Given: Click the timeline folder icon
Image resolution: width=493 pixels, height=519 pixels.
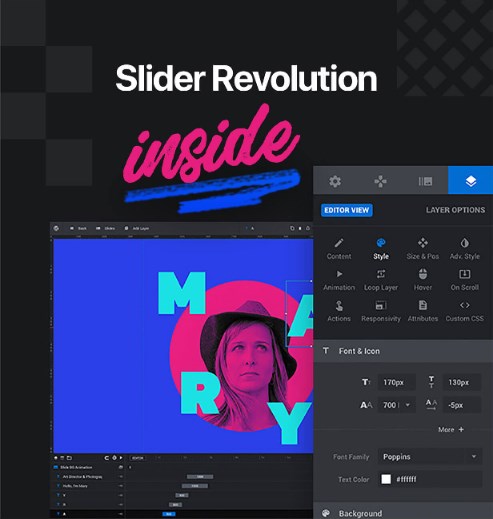Looking at the screenshot, I should tap(69, 458).
